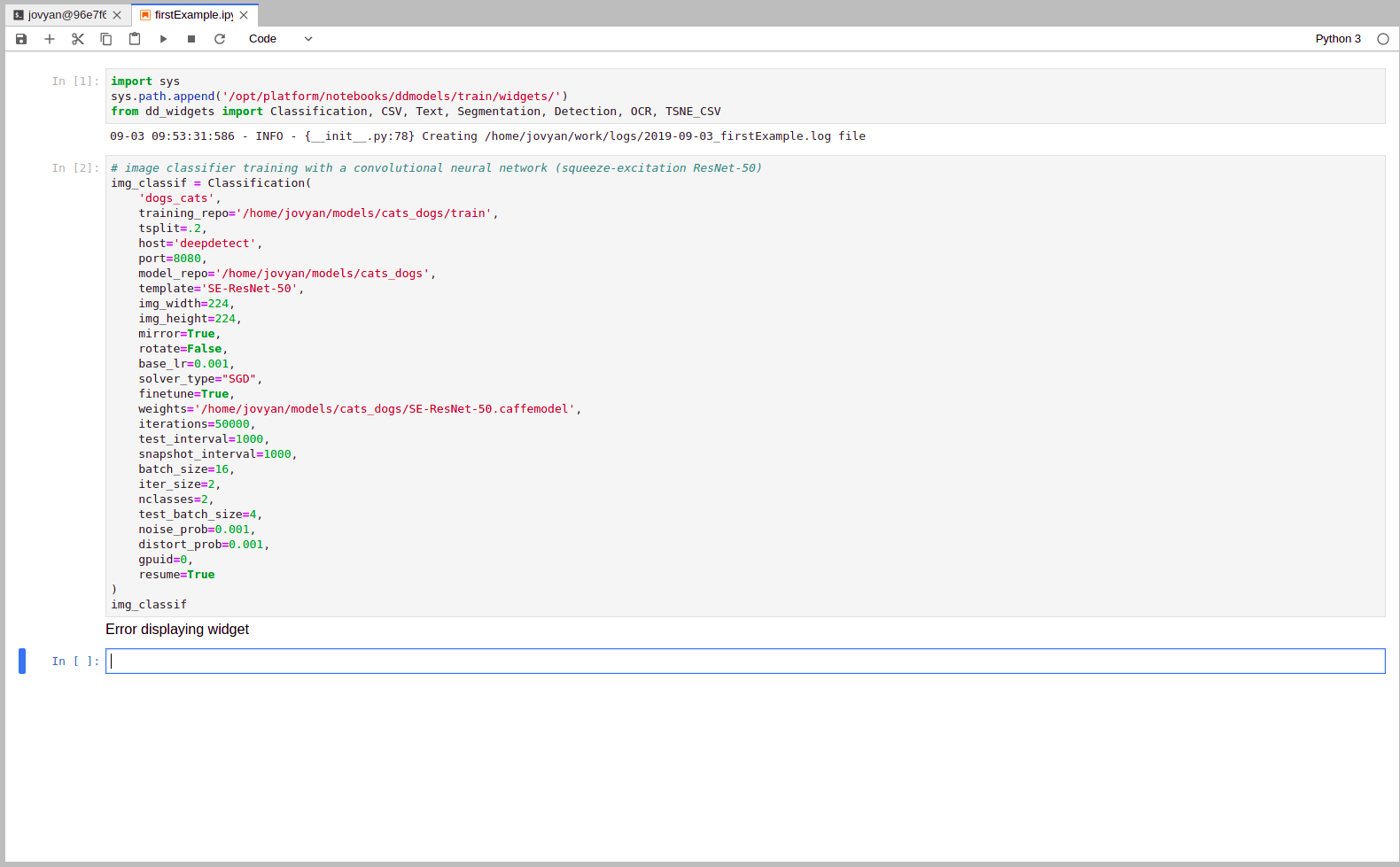Click the model_repo argument line
1400x867 pixels.
pos(287,274)
